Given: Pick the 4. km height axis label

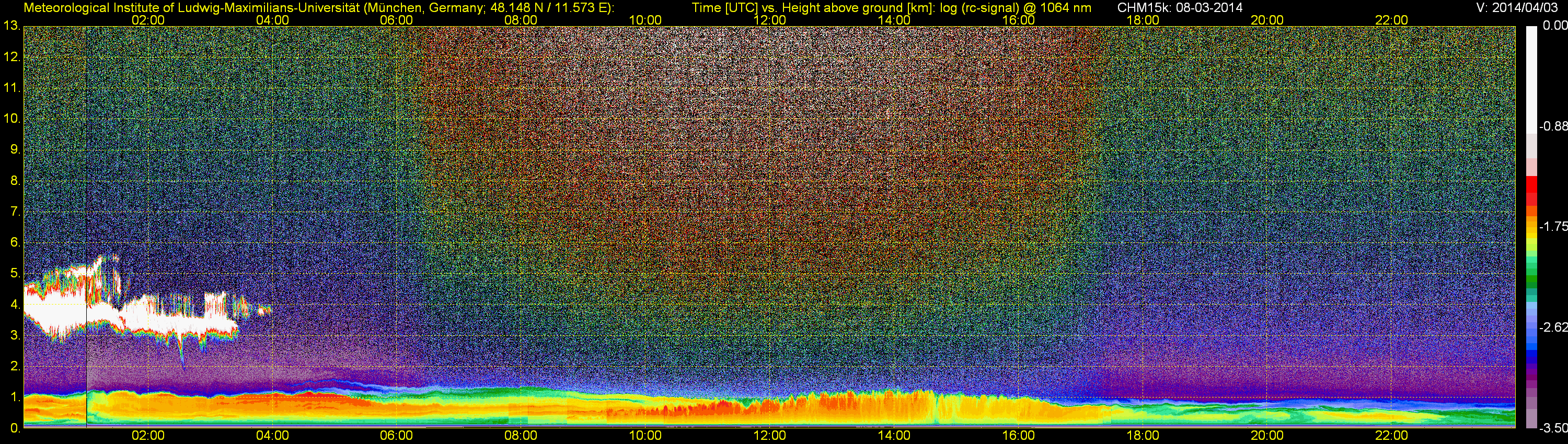Looking at the screenshot, I should 16,304.
